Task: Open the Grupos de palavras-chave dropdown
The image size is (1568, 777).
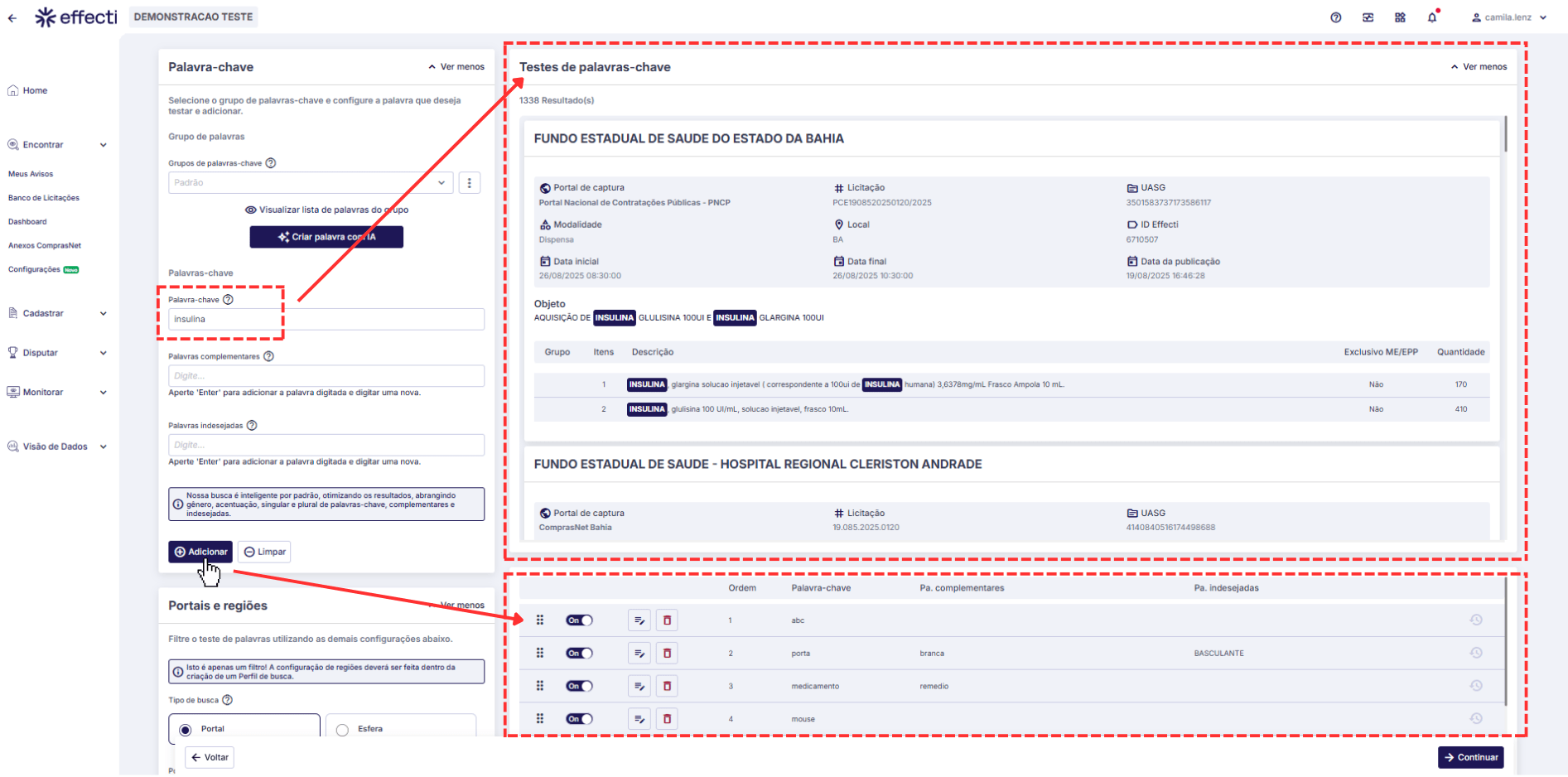Action: point(311,183)
